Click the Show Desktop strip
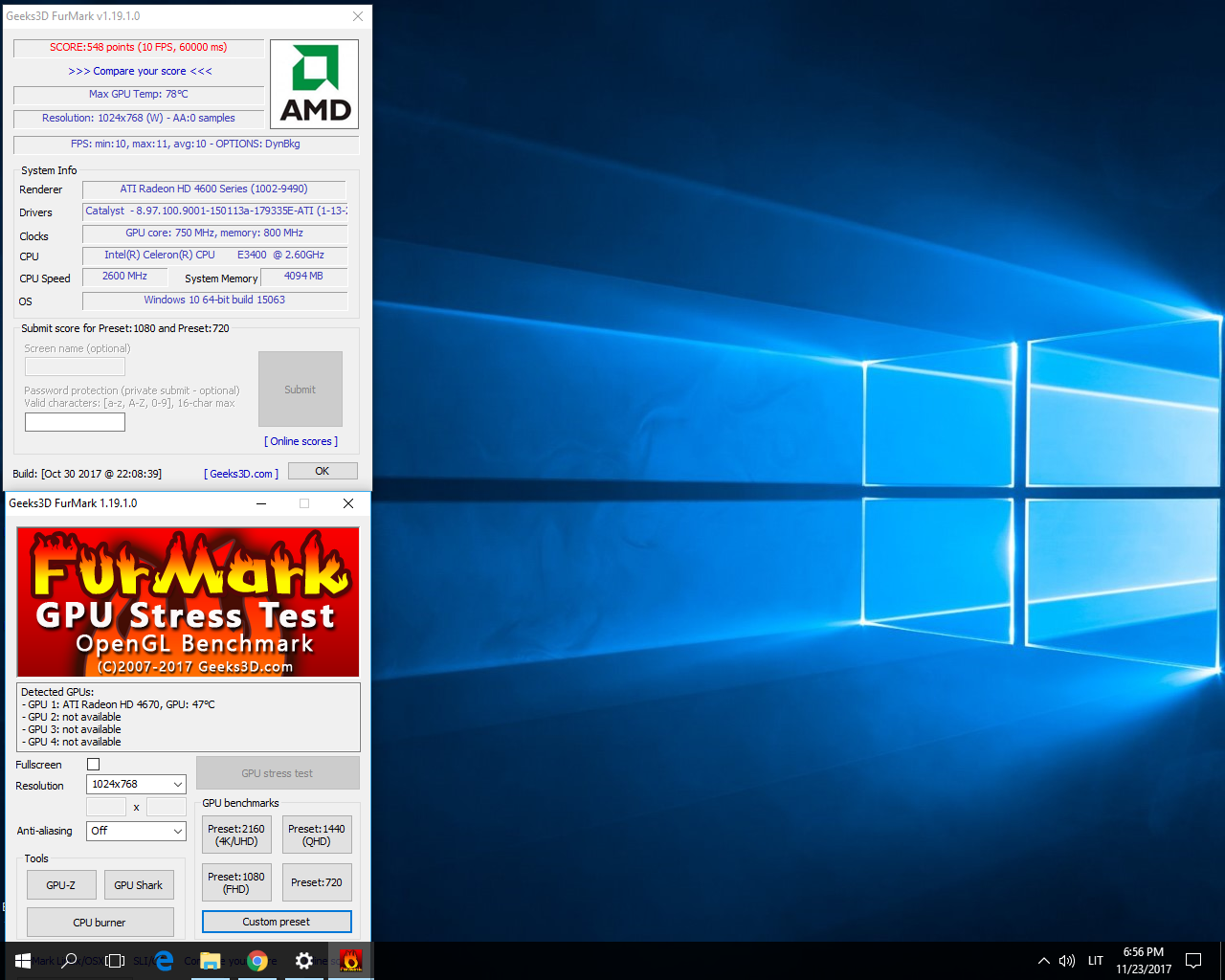 [x=1222, y=961]
